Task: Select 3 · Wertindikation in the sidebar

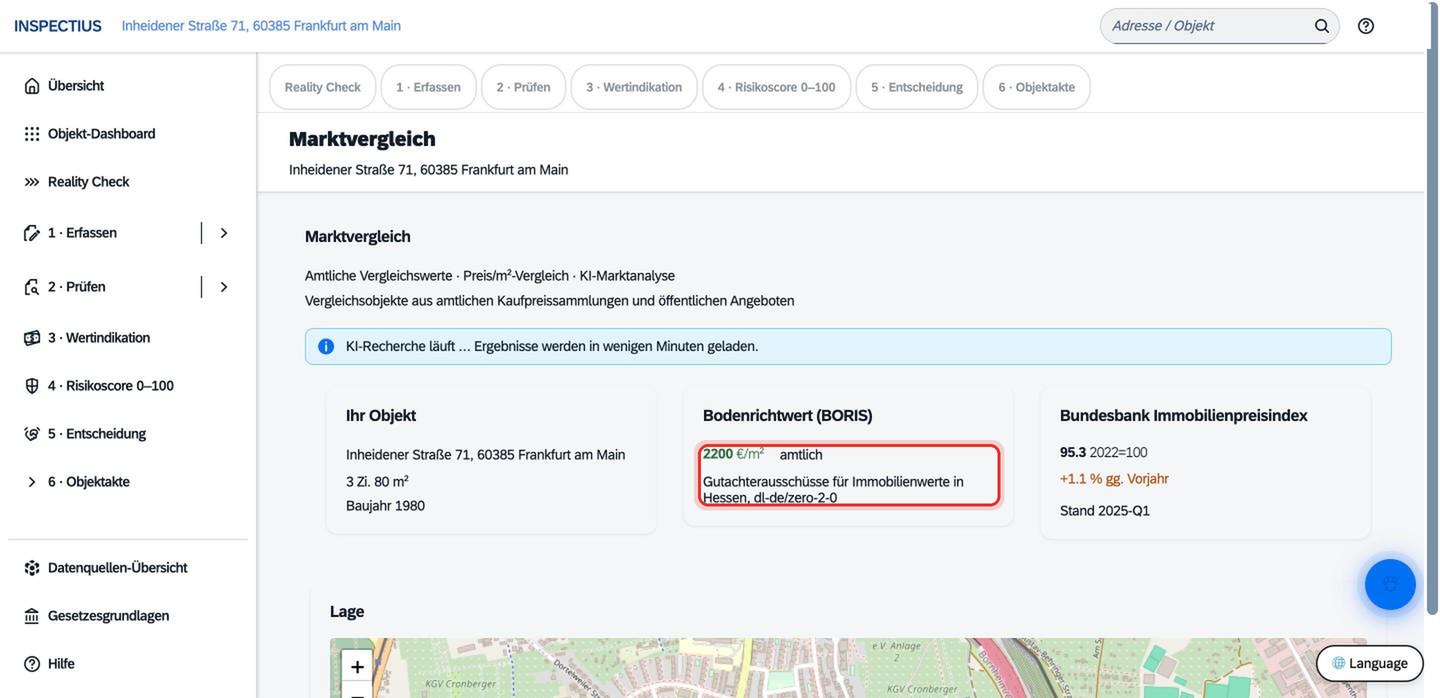Action: 128,338
